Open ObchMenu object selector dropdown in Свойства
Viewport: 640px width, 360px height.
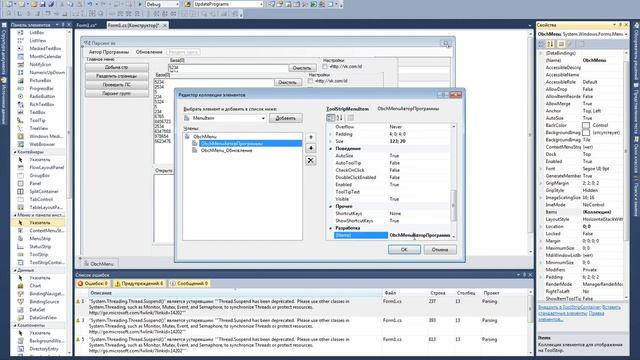click(626, 34)
